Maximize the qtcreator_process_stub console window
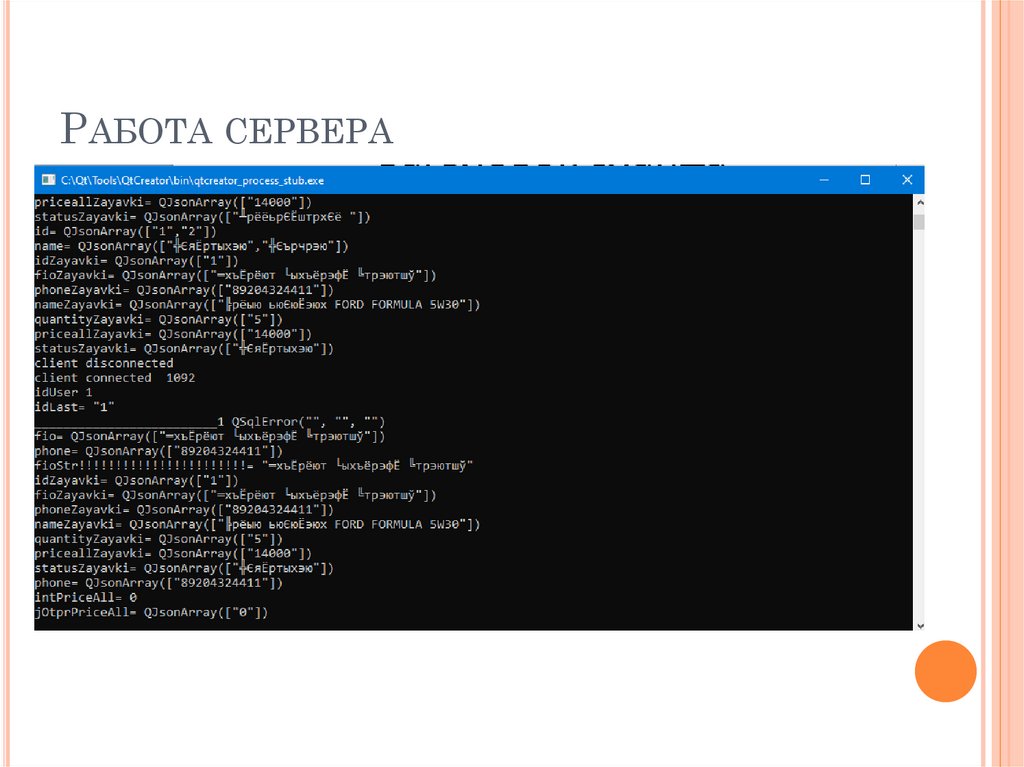The width and height of the screenshot is (1024, 767). coord(865,180)
